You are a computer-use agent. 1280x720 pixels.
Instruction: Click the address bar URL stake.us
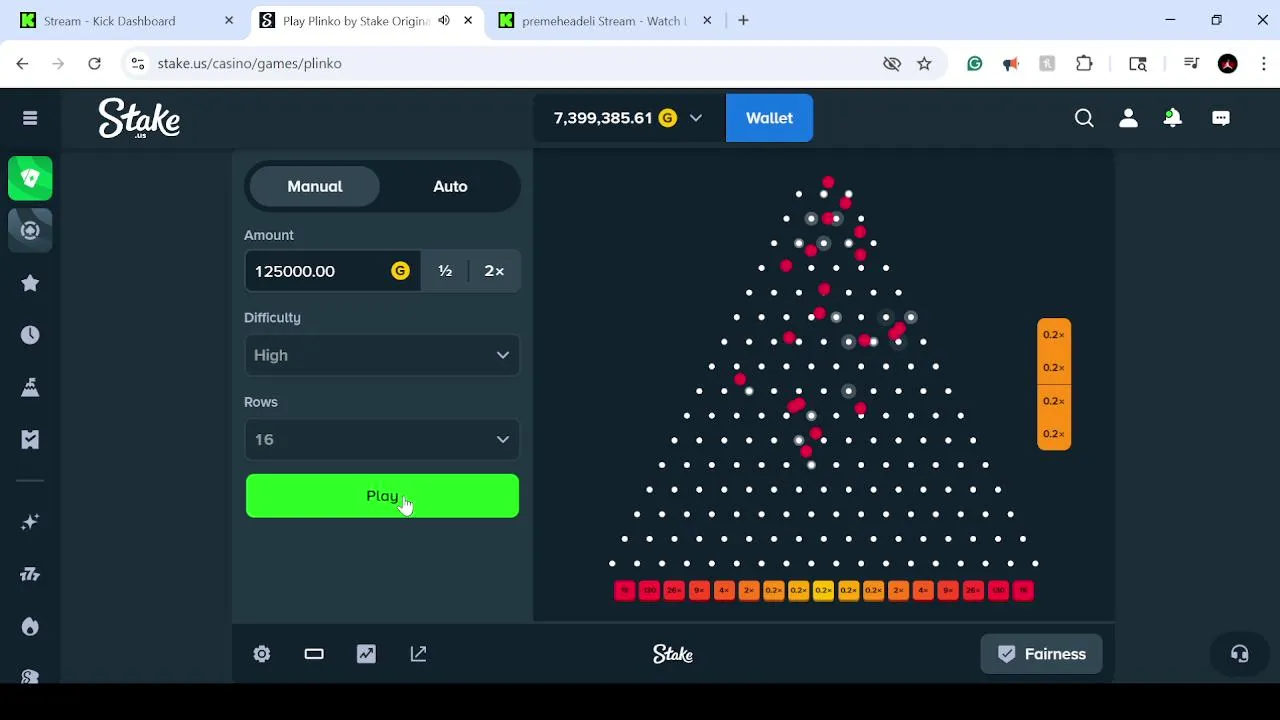tap(250, 63)
